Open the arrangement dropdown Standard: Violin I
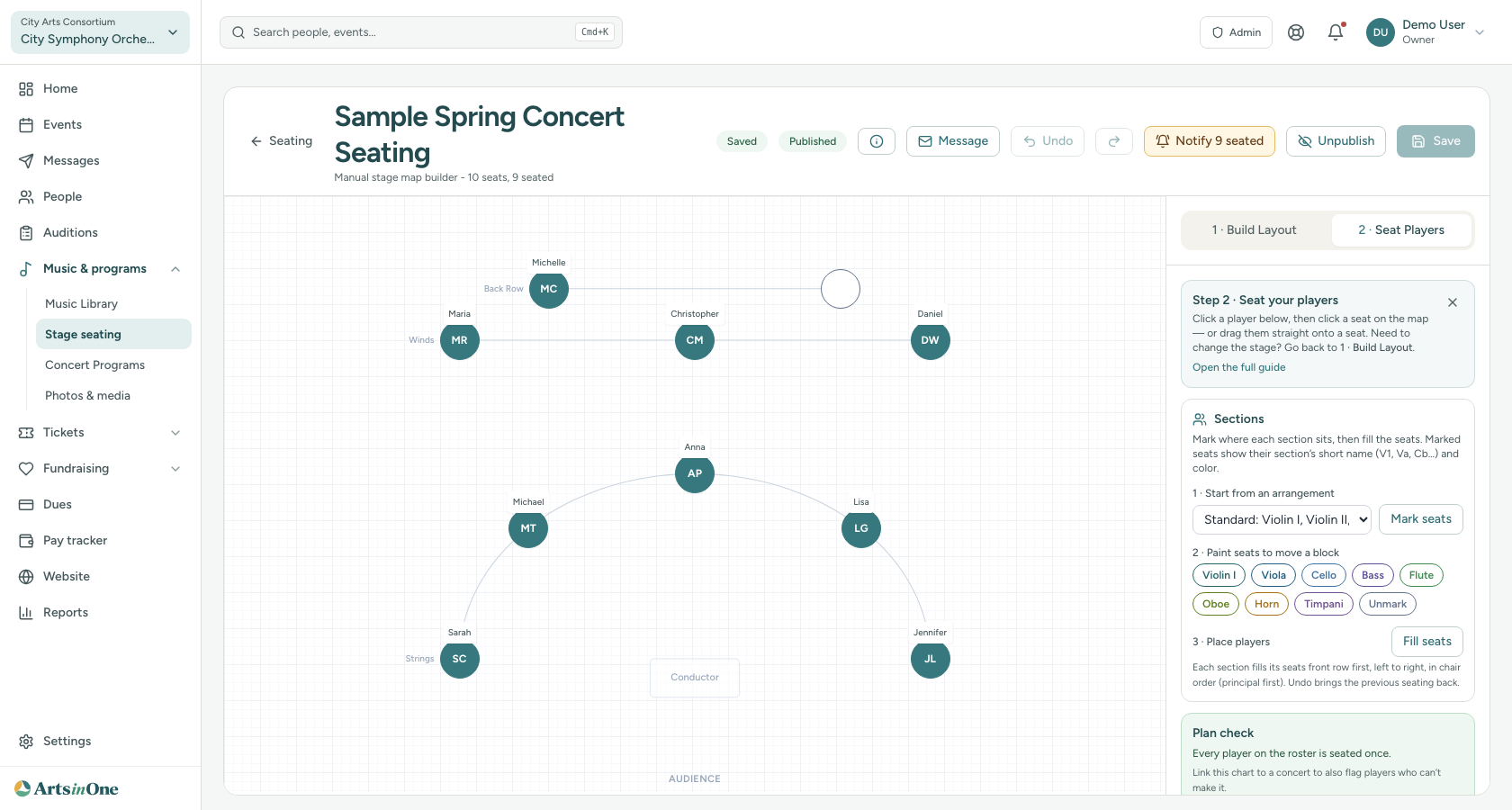This screenshot has height=810, width=1512. (x=1282, y=519)
